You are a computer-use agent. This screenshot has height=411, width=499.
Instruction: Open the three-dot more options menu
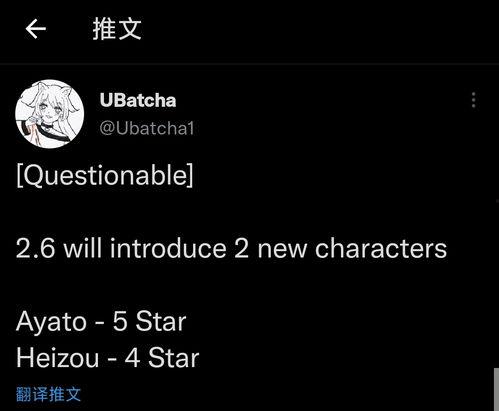(473, 100)
